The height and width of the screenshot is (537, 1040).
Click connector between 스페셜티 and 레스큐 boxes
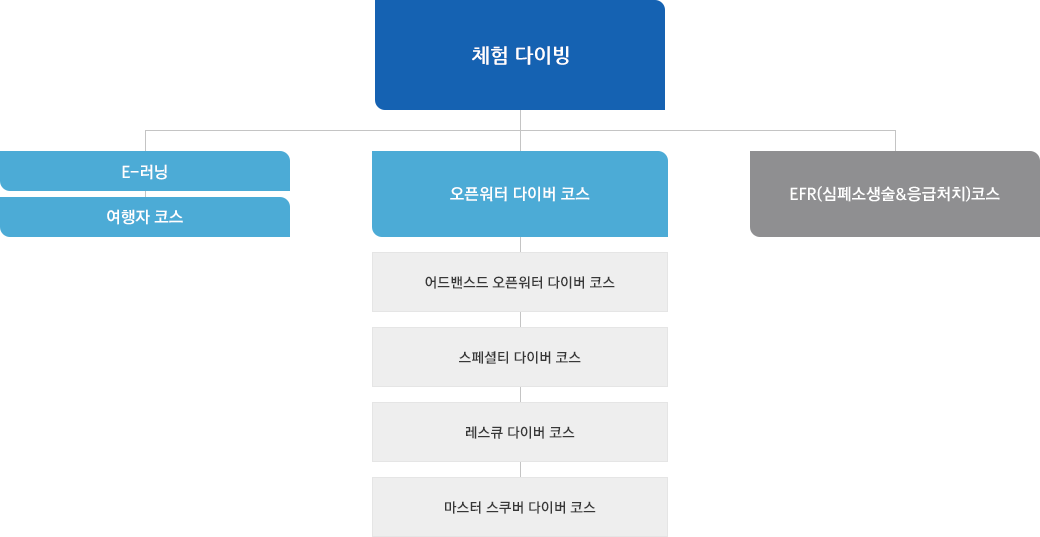point(520,394)
